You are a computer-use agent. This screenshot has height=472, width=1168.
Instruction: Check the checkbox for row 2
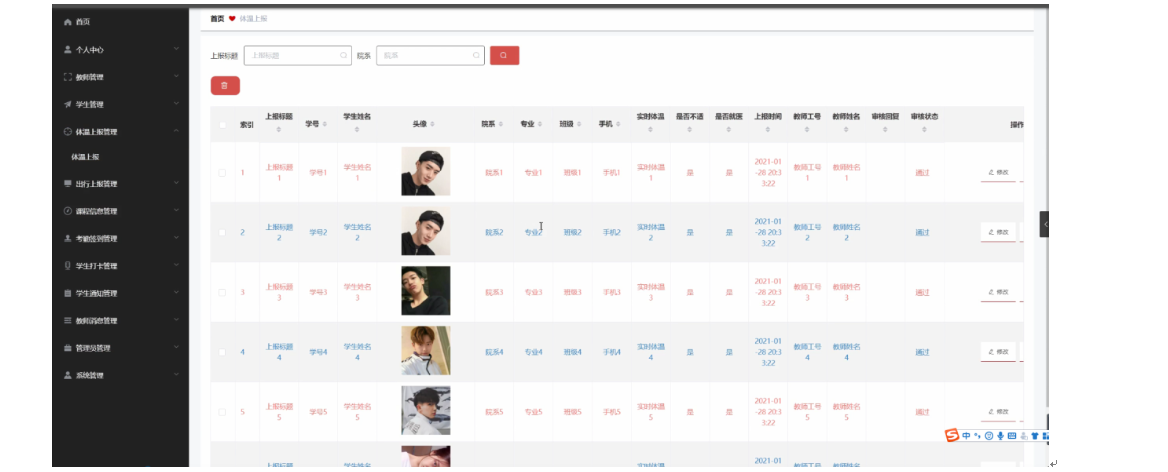click(222, 232)
